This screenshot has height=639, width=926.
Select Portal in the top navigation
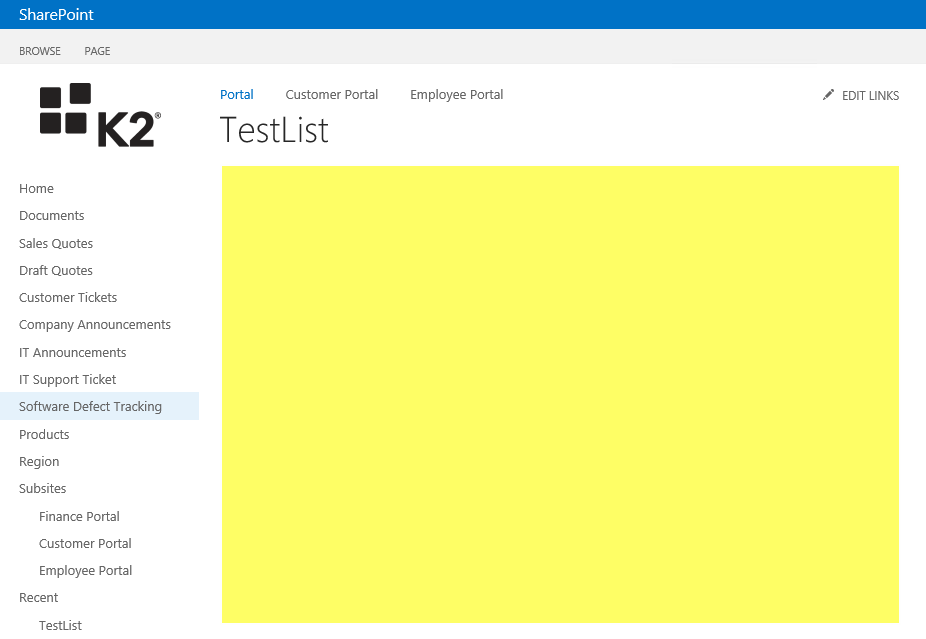click(237, 94)
